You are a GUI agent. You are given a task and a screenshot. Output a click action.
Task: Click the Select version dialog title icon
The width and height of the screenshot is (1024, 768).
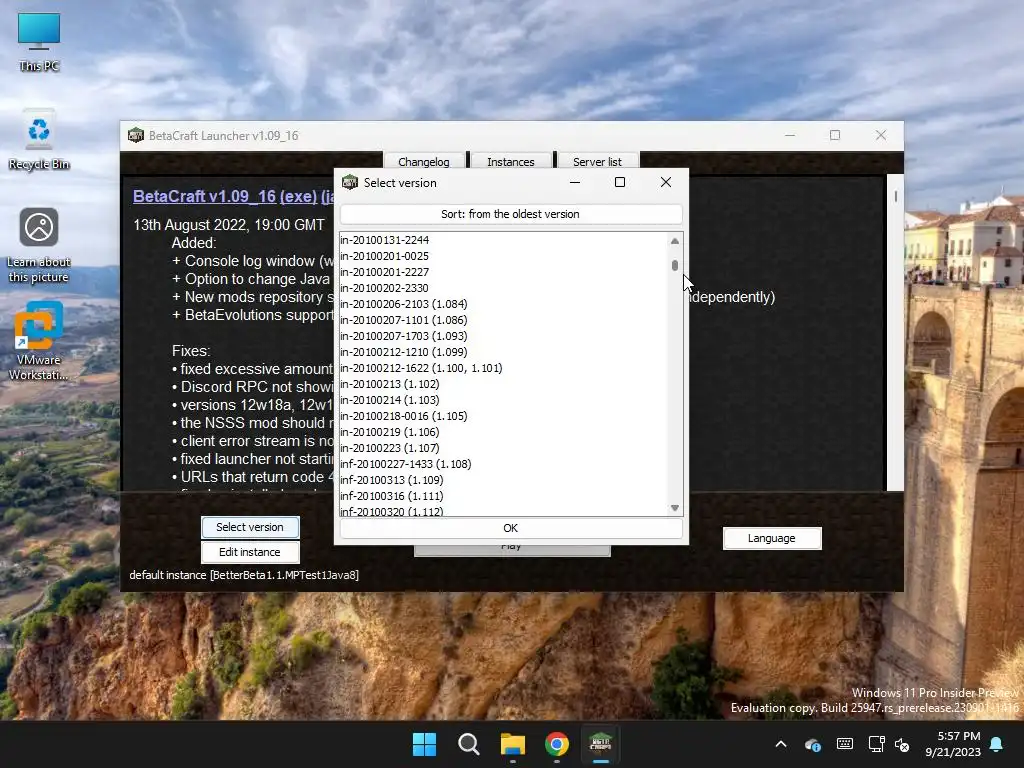[350, 182]
